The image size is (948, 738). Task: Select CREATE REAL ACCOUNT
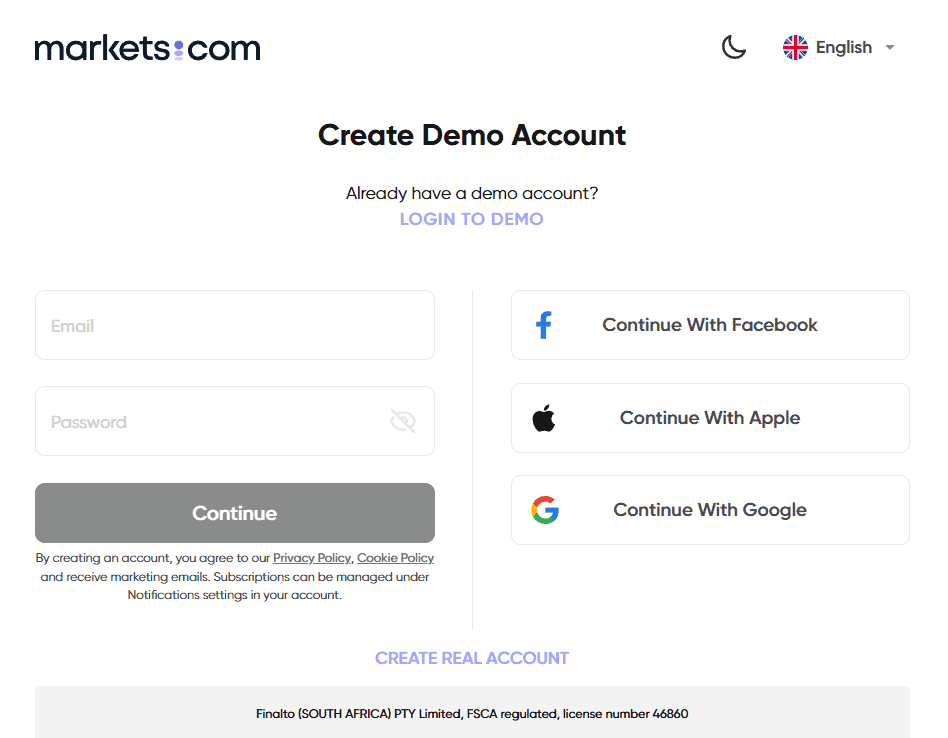coord(471,657)
